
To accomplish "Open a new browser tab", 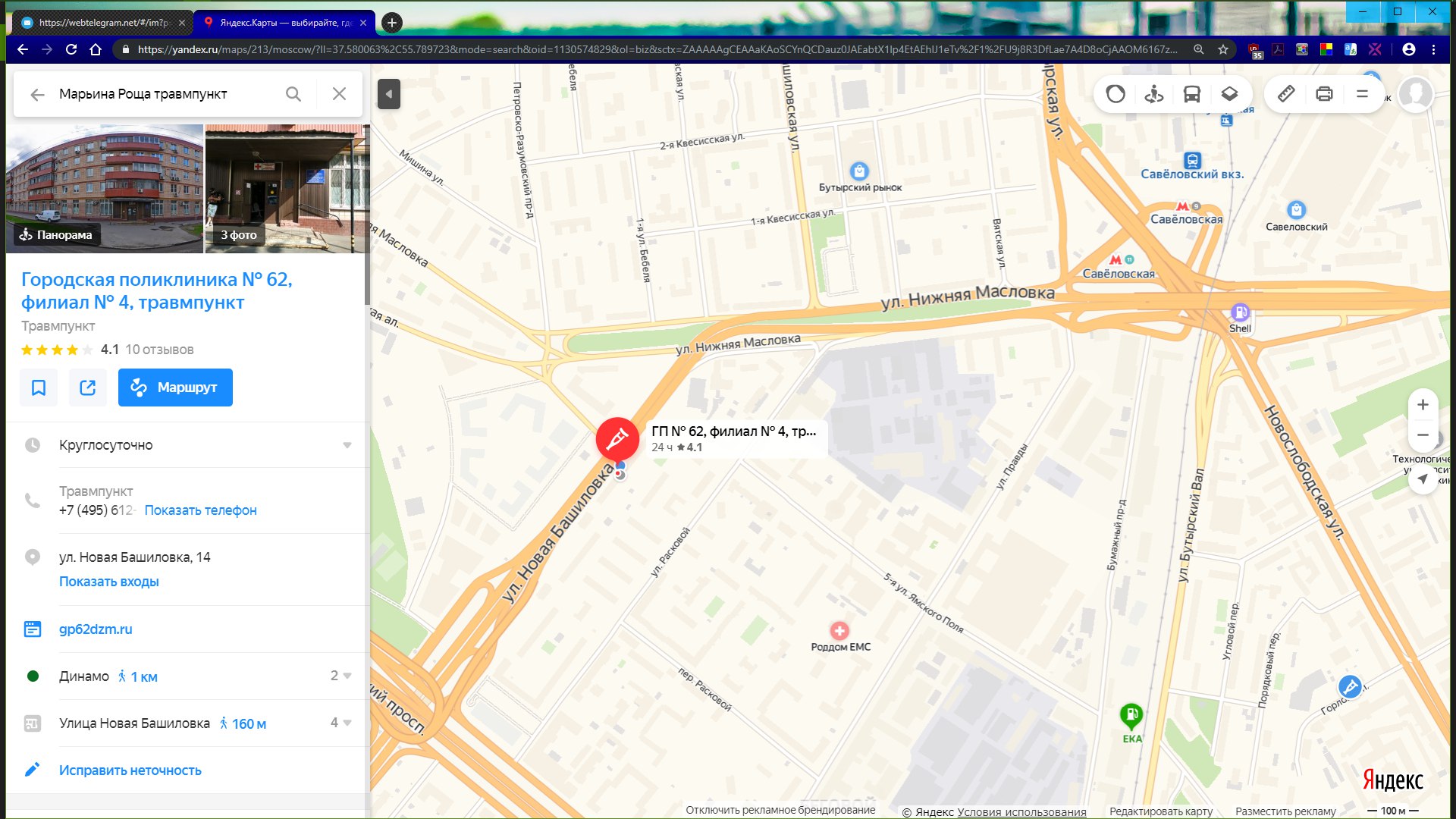I will 391,23.
